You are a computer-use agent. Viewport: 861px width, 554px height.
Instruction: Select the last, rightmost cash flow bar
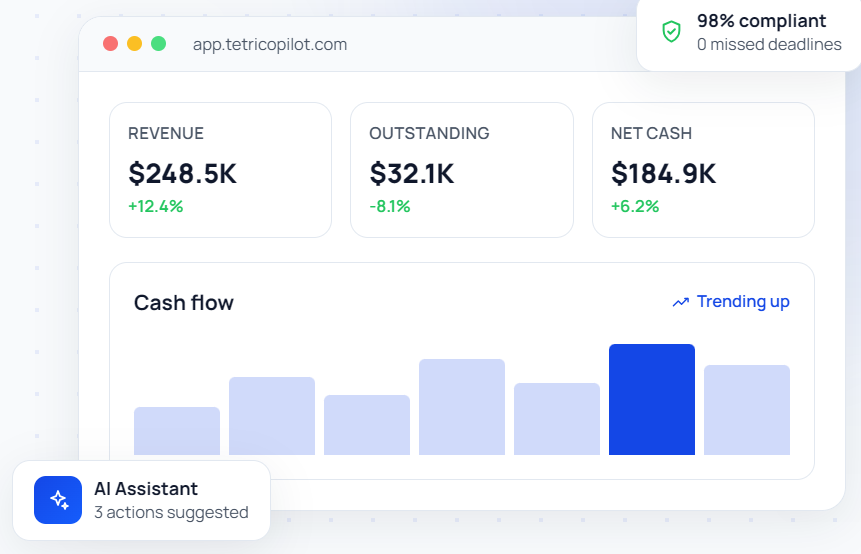click(747, 410)
